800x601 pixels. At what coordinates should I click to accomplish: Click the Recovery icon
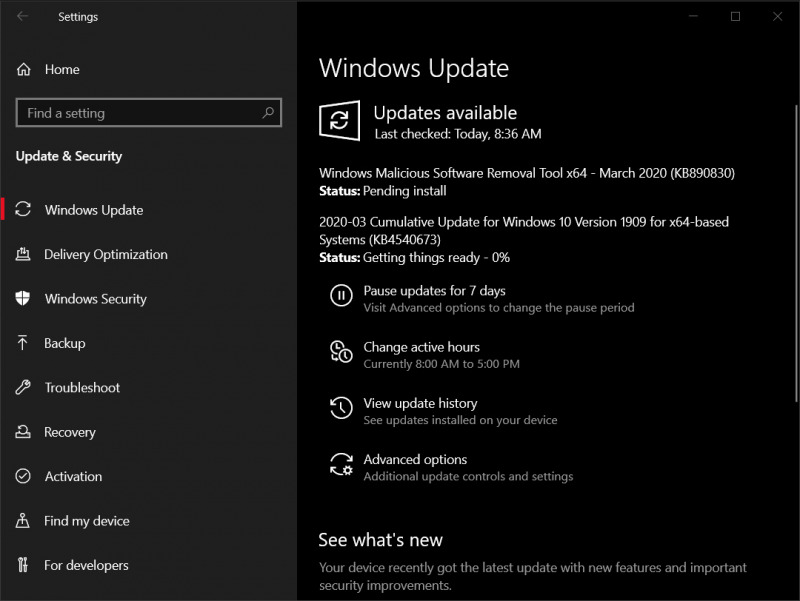pyautogui.click(x=23, y=432)
